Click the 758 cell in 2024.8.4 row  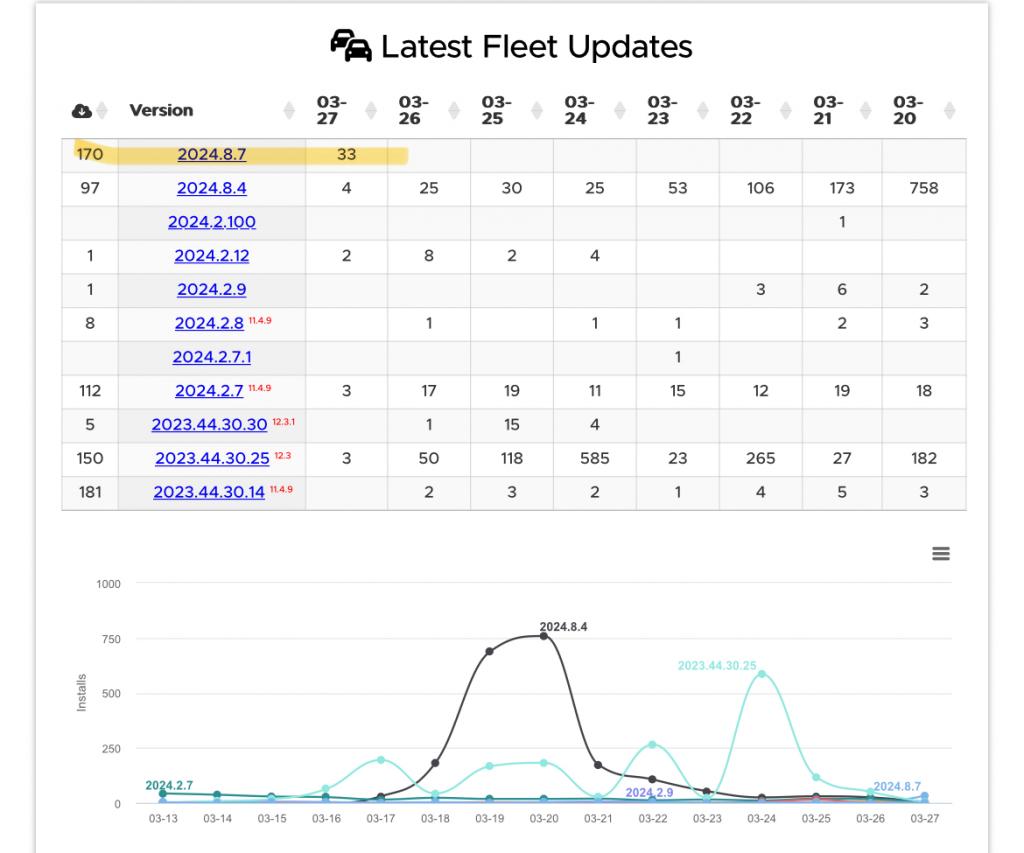pyautogui.click(x=923, y=188)
